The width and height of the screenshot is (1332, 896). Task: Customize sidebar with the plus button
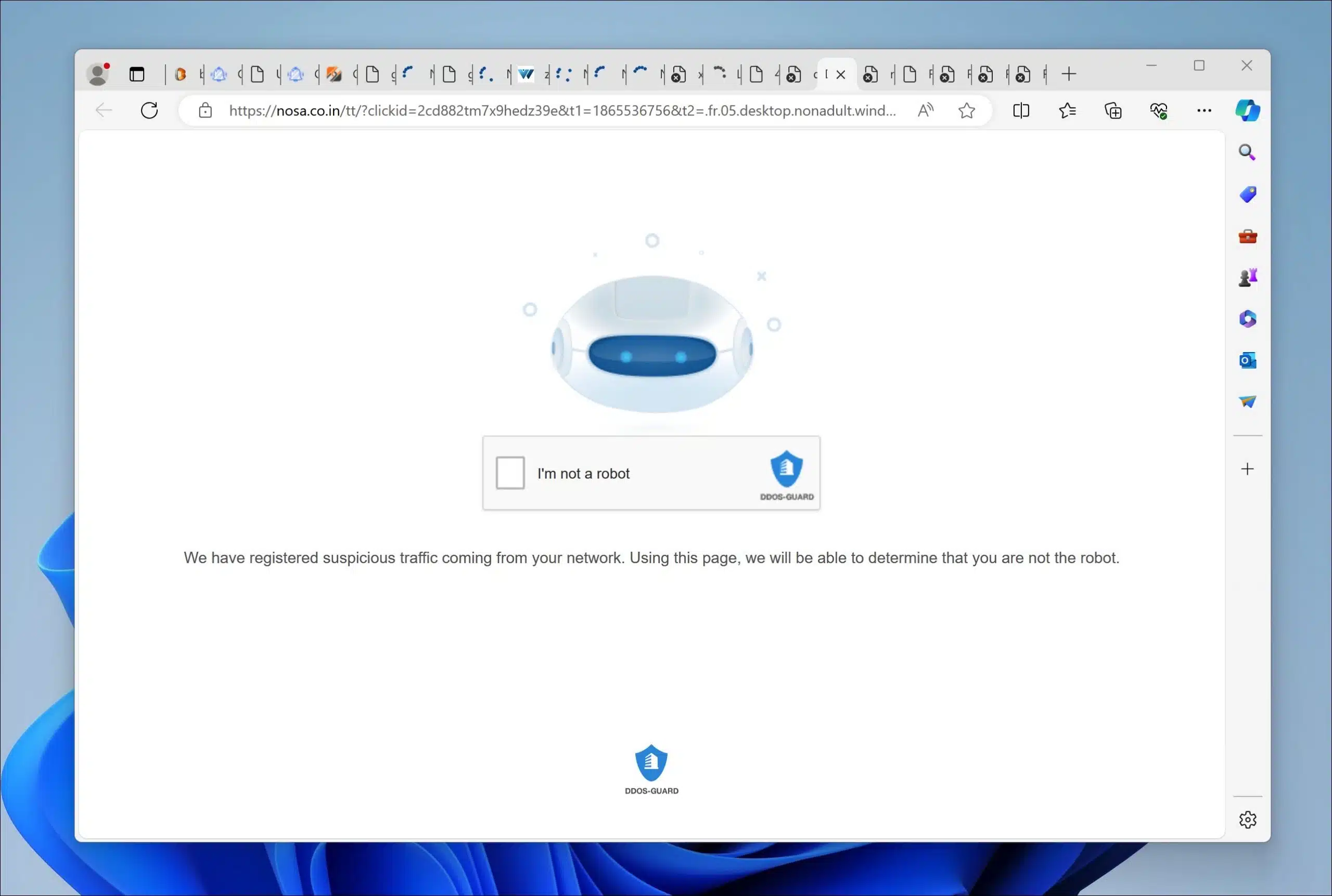pos(1247,469)
